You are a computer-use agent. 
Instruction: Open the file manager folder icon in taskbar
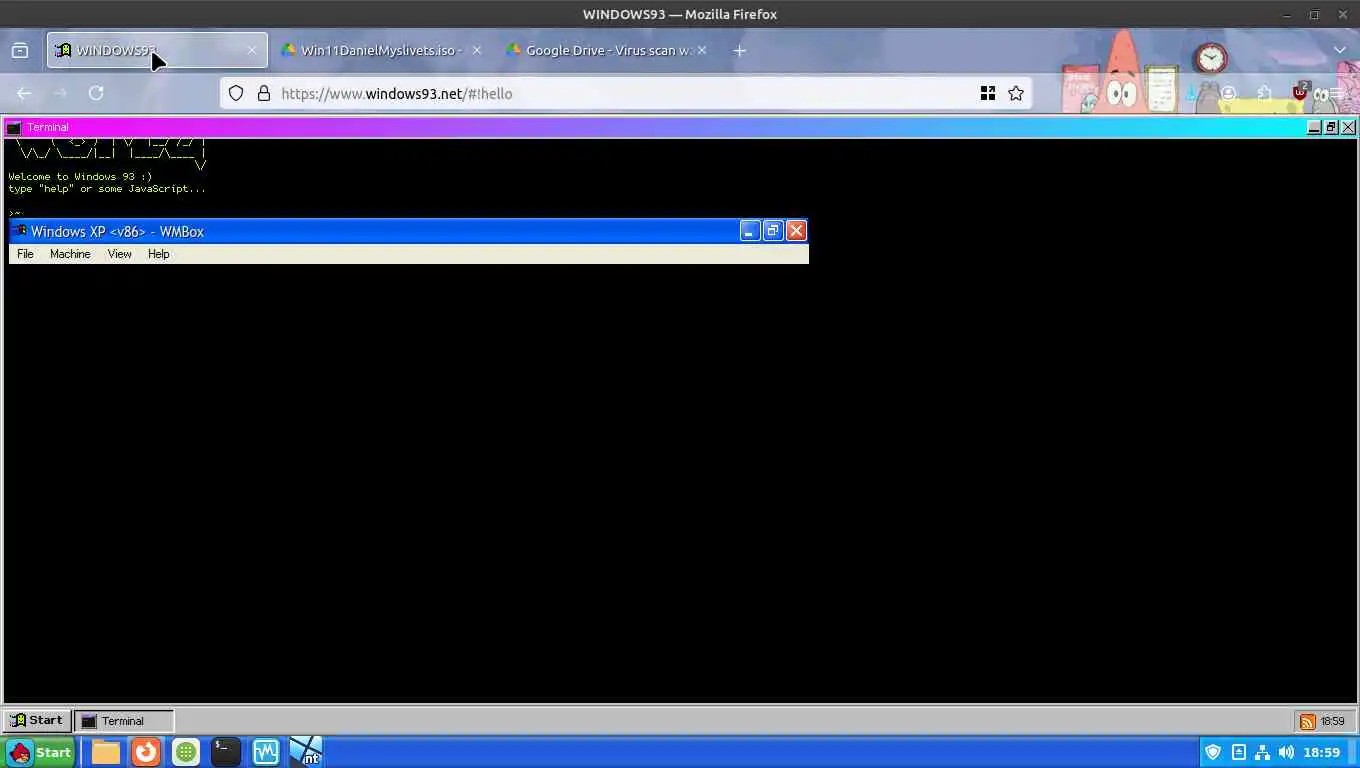coord(106,752)
